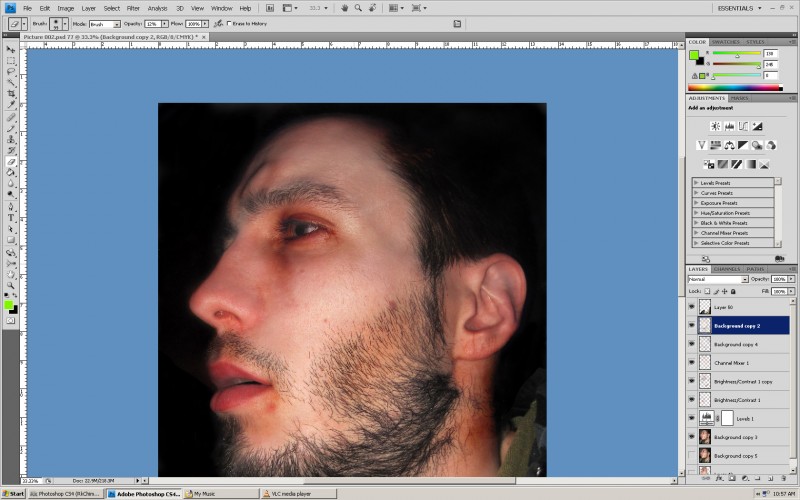The image size is (800, 500).
Task: Hide the Background copy 3 layer
Action: [x=691, y=437]
